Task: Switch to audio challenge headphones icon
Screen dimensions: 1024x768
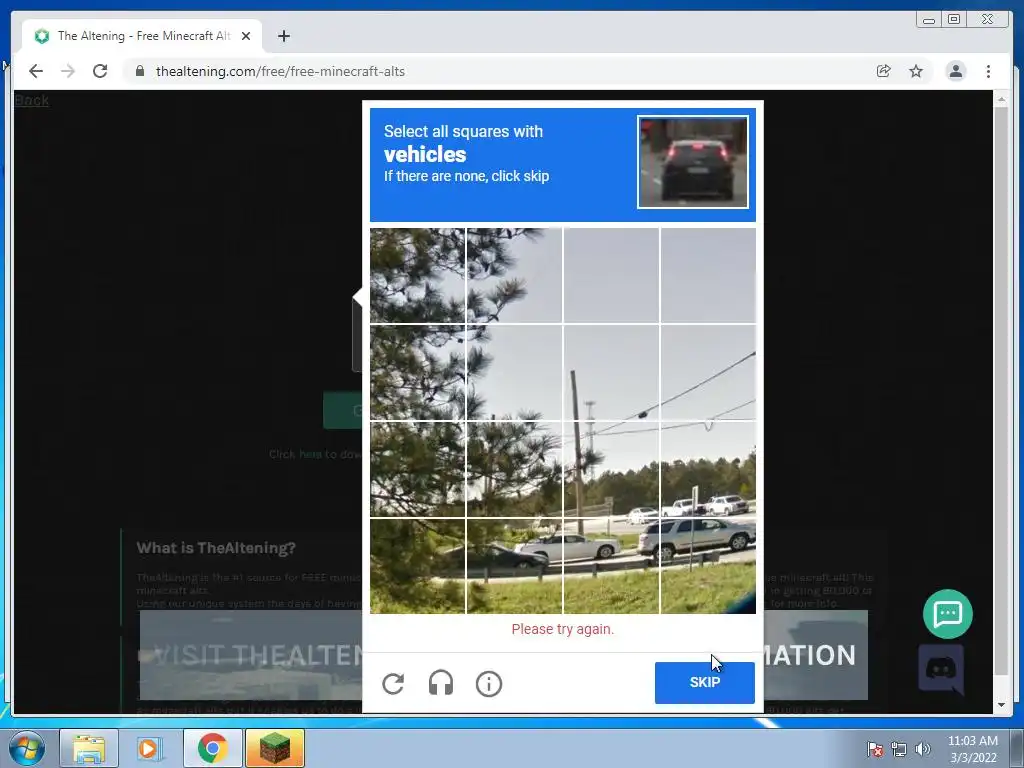Action: (441, 684)
